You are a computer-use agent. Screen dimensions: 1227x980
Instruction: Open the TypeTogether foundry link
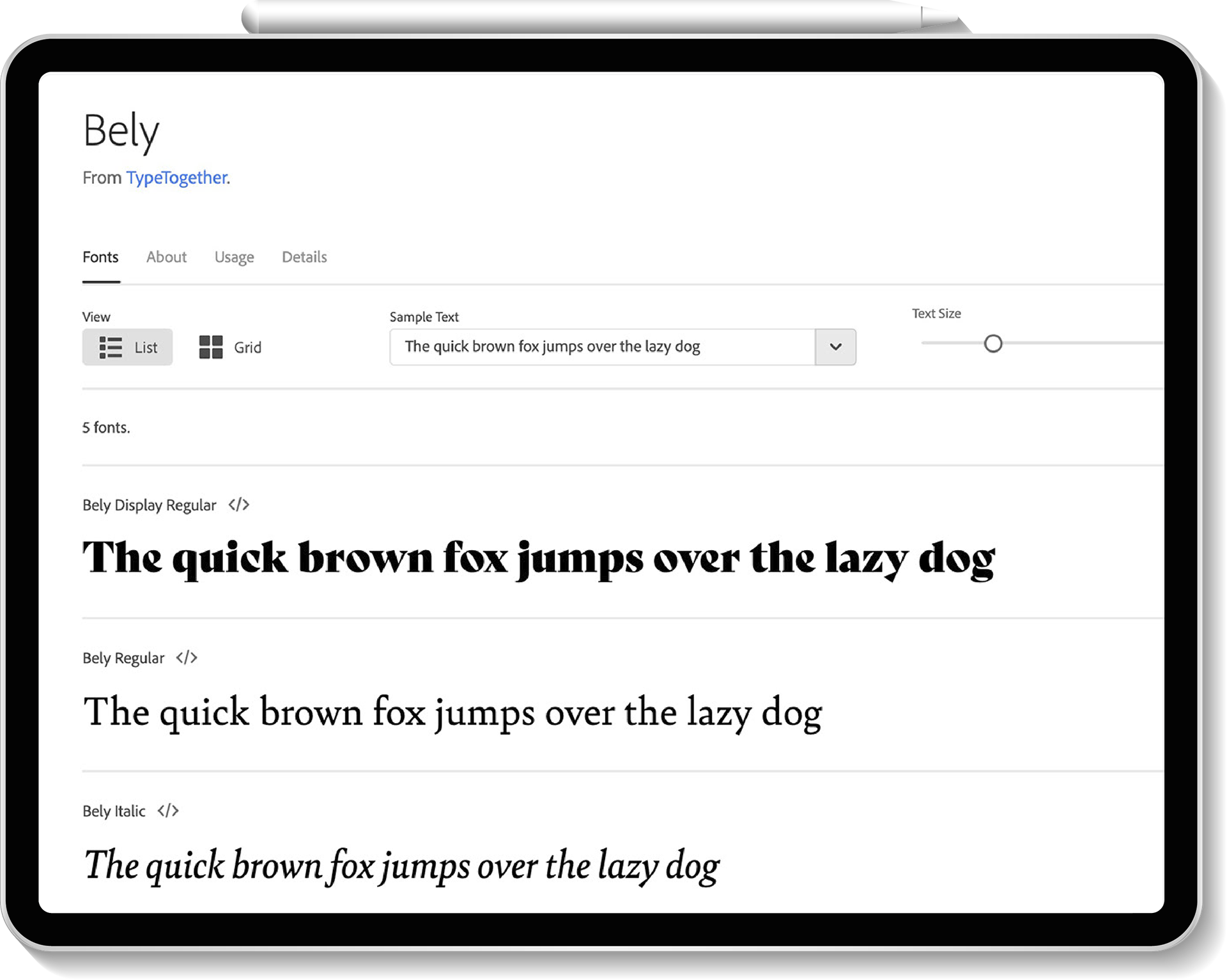(176, 178)
